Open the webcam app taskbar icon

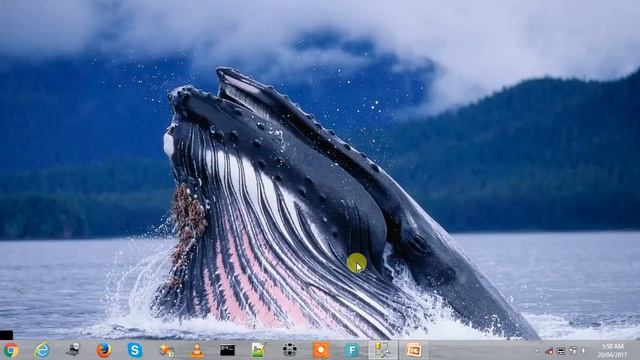(73, 350)
